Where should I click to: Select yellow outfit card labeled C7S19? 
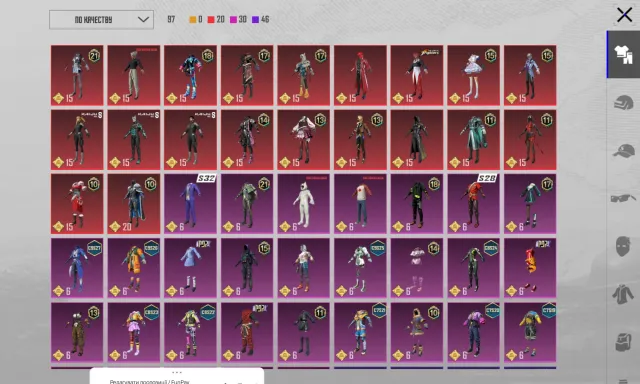pos(530,333)
